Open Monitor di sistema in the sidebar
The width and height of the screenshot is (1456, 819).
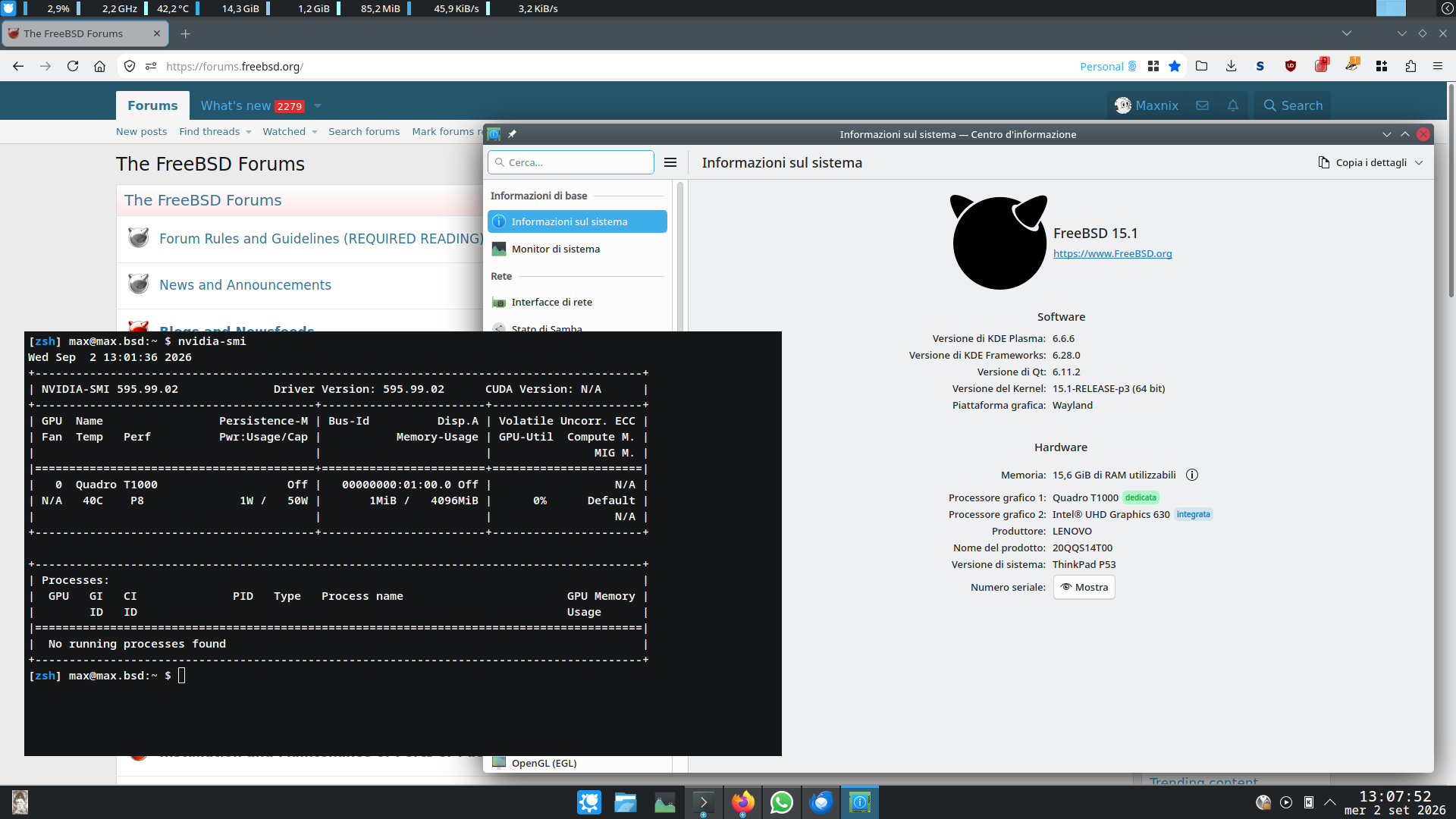tap(577, 249)
